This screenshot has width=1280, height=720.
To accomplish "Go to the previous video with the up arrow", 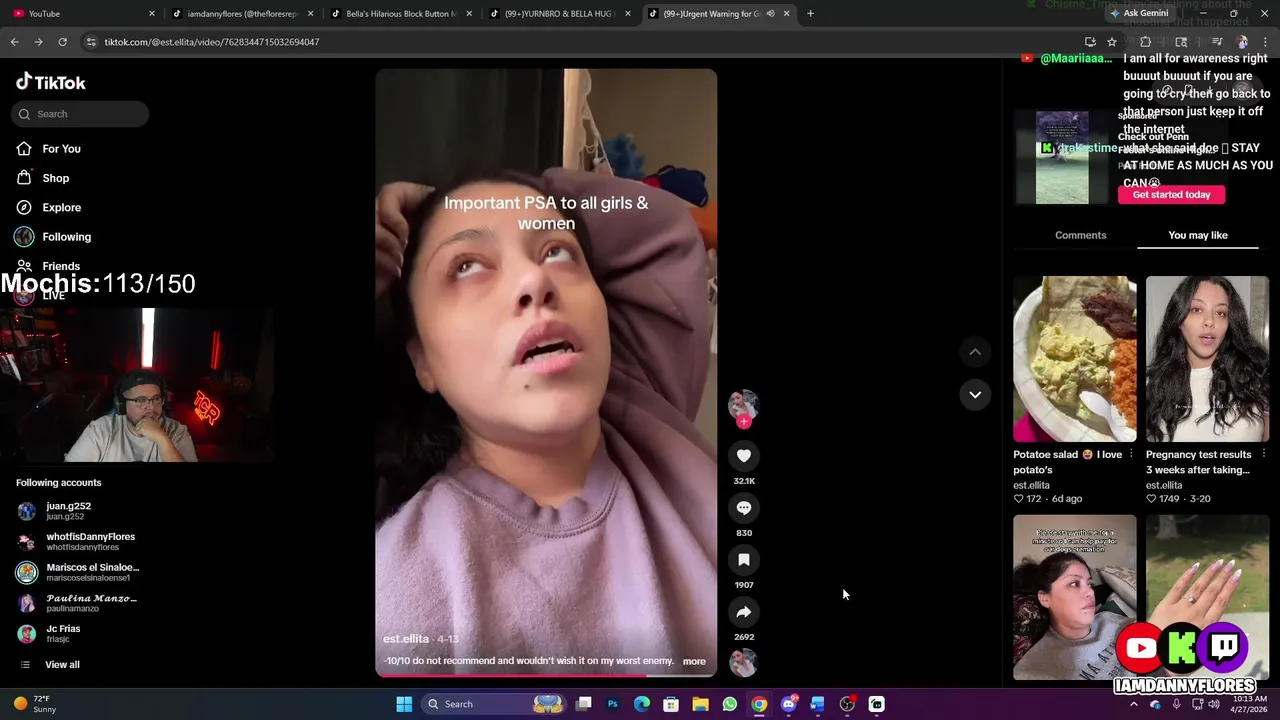I will point(975,352).
